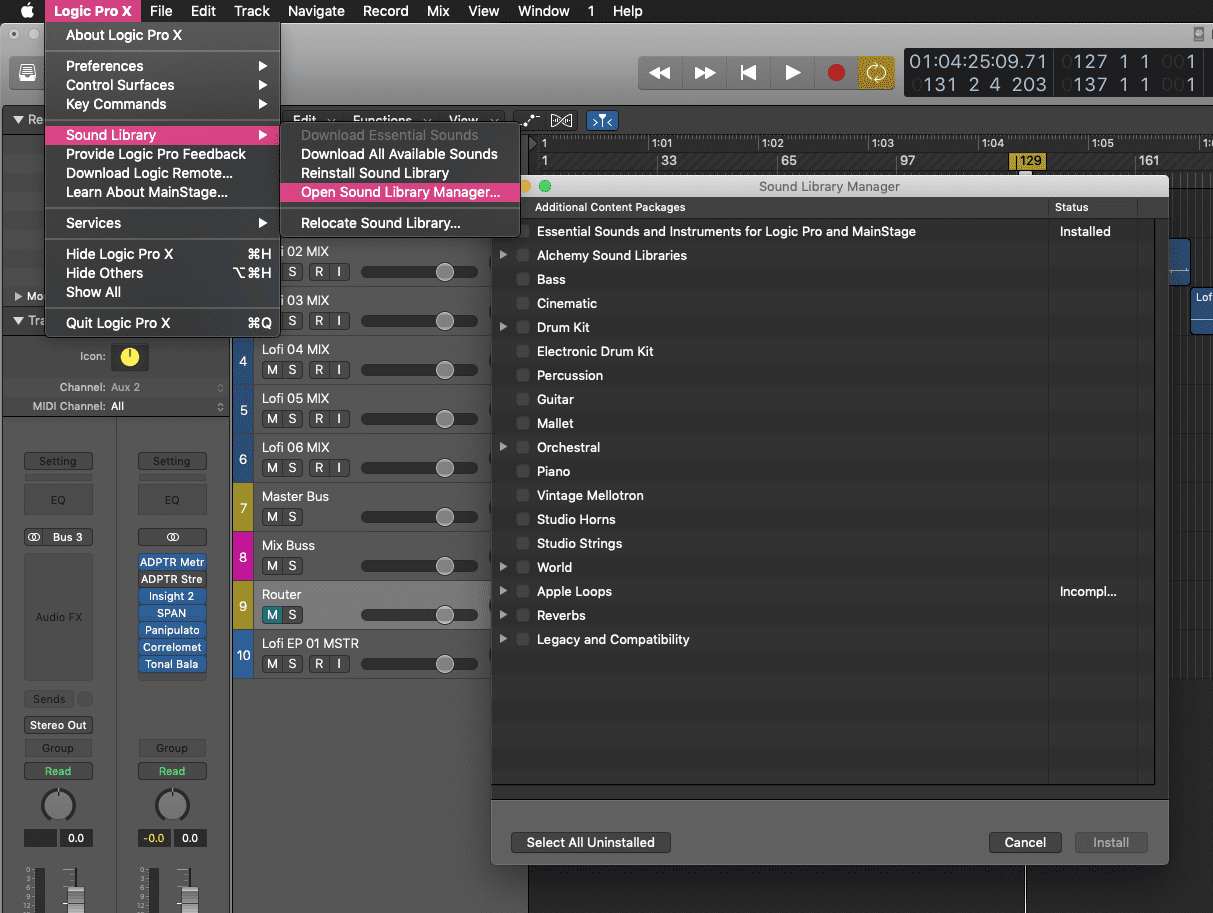Click the yellow knob track icon
The height and width of the screenshot is (913, 1213).
(129, 356)
